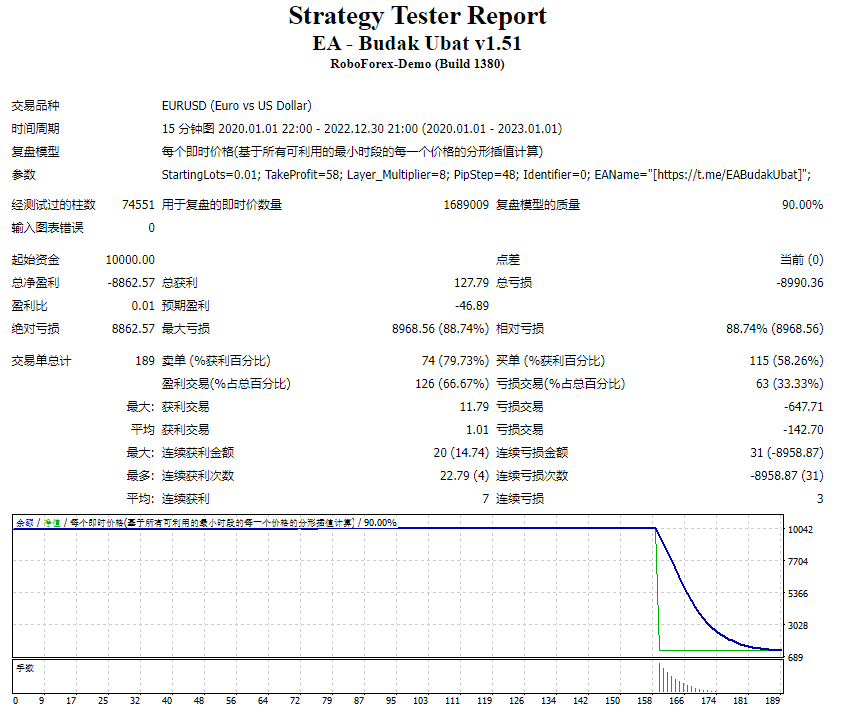
Task: Select the EURUSD (Euro vs US Dollar) symbol value
Action: tap(237, 105)
